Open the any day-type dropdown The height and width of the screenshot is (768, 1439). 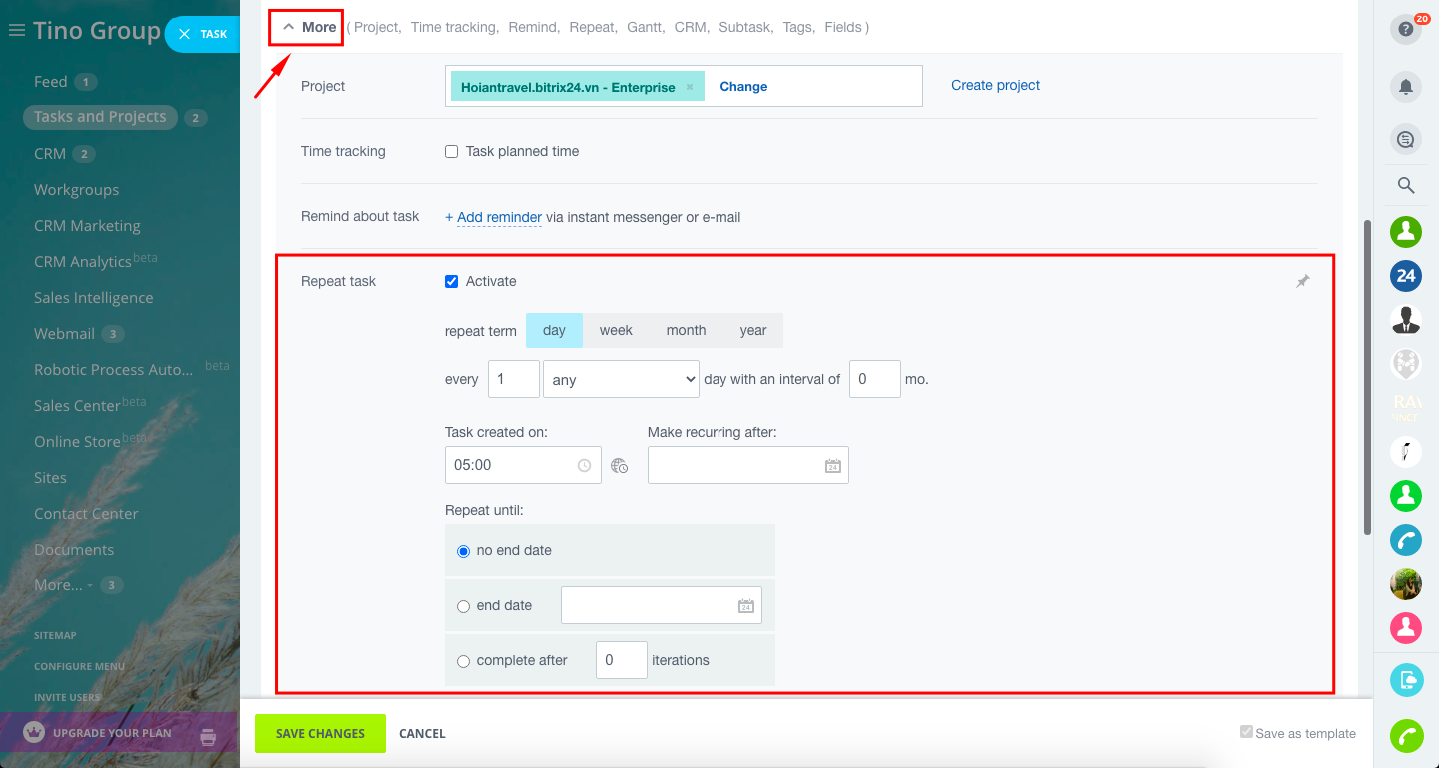click(x=621, y=379)
